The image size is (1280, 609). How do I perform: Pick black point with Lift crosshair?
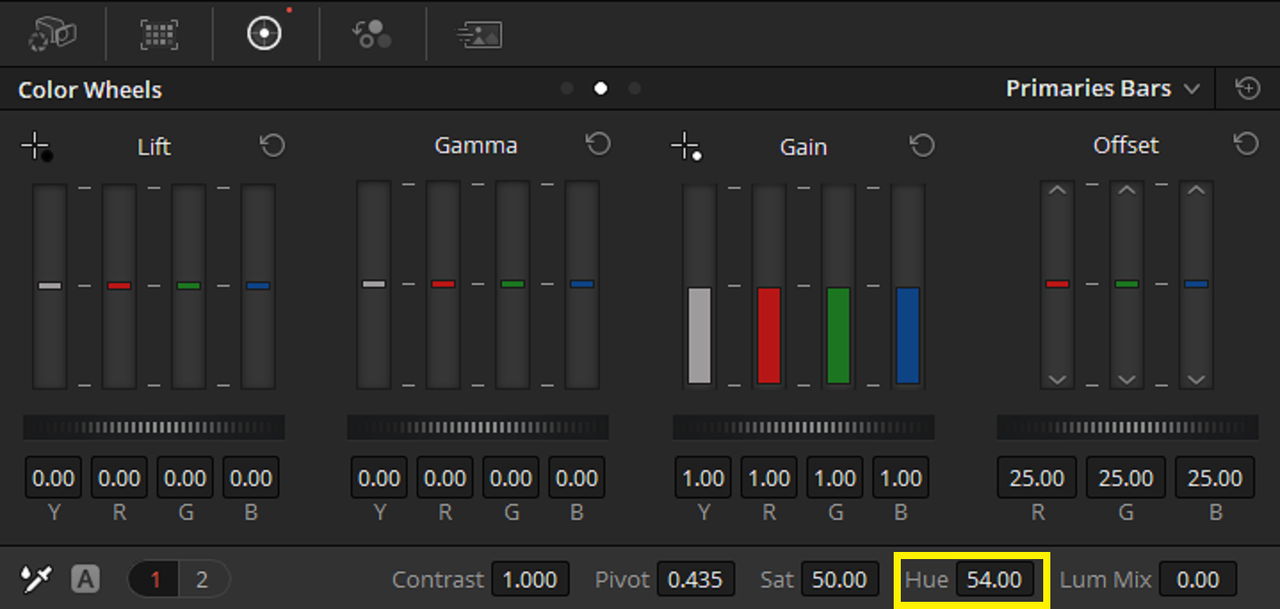[x=37, y=148]
